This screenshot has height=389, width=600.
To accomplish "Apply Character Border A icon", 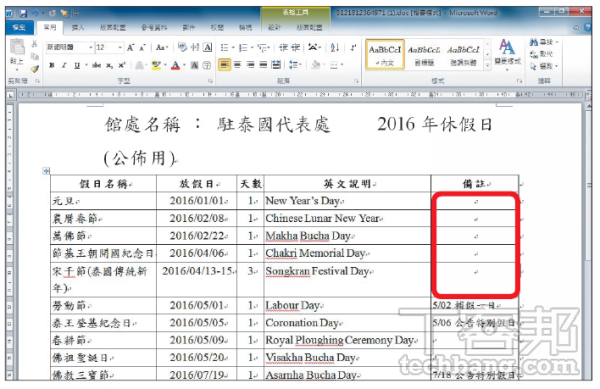I will [x=208, y=47].
